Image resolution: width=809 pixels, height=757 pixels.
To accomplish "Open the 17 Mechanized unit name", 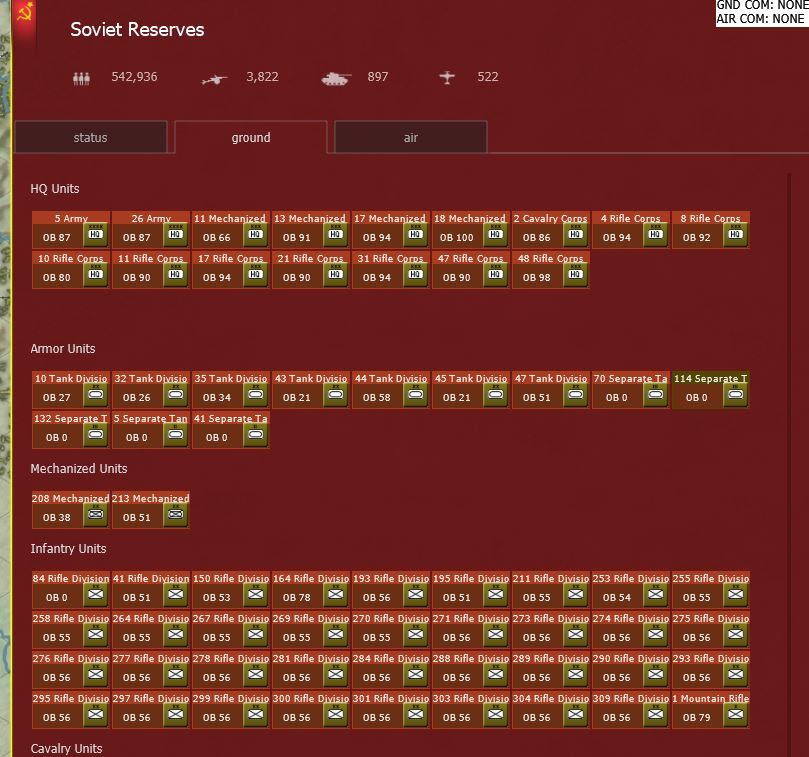I will (390, 218).
